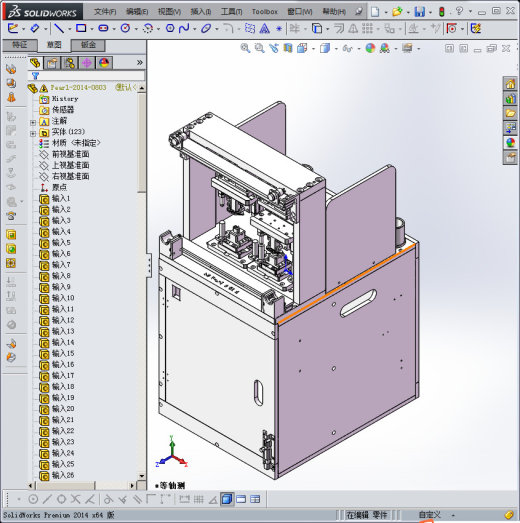Open DisplayManager tab icon
This screenshot has width=520, height=523.
click(104, 63)
